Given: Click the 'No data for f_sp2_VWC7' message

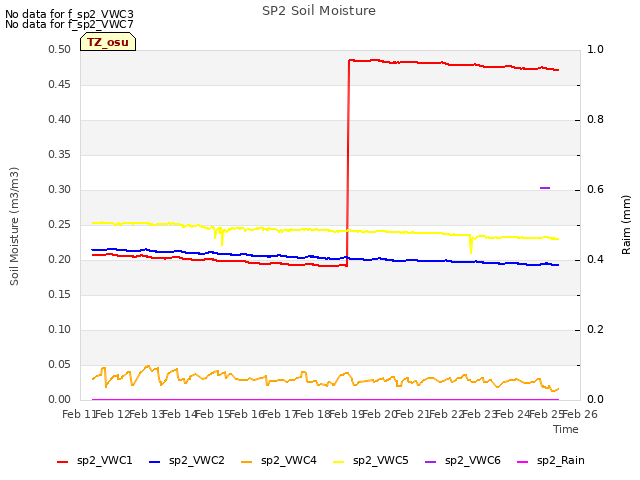Looking at the screenshot, I should (x=69, y=24).
